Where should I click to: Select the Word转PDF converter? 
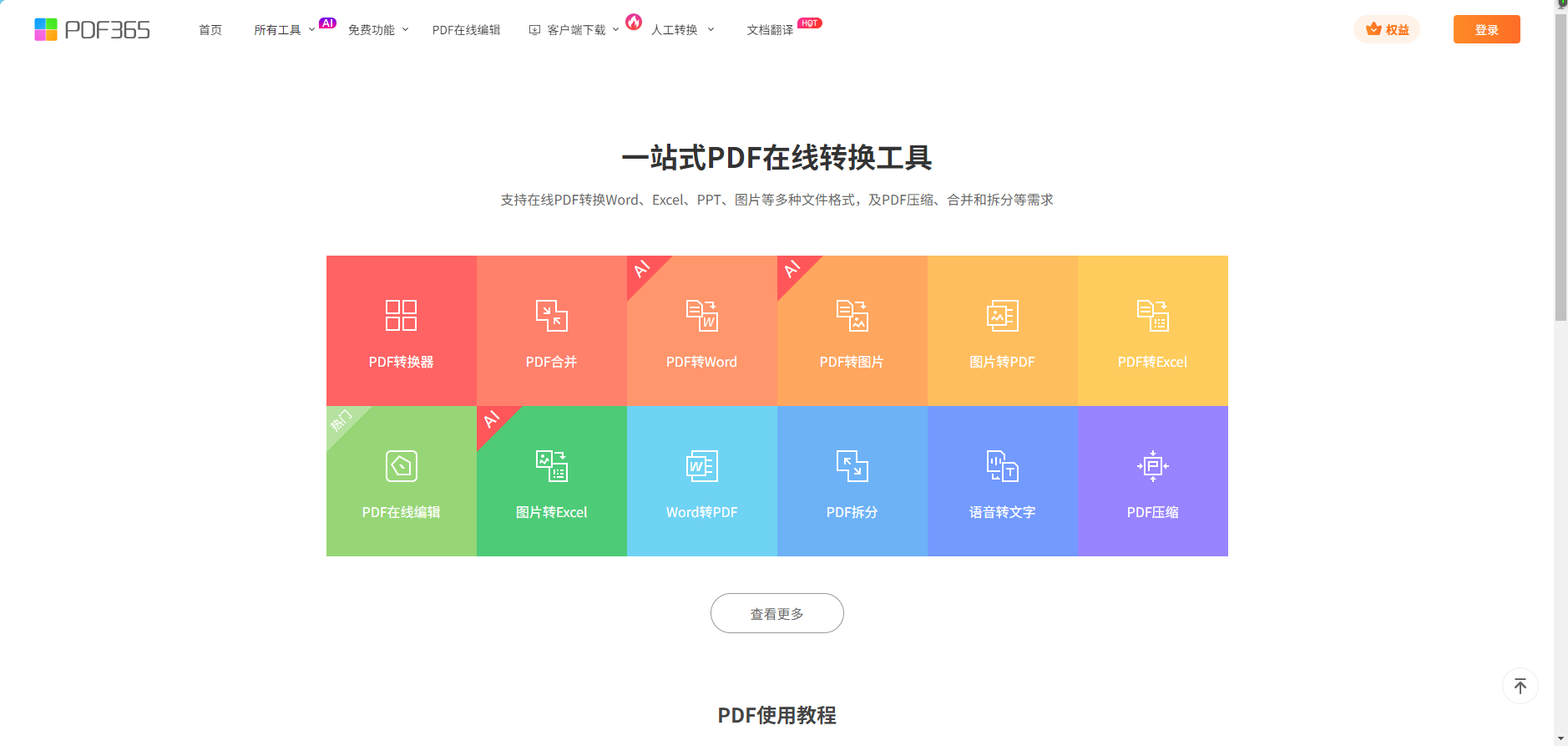(701, 481)
